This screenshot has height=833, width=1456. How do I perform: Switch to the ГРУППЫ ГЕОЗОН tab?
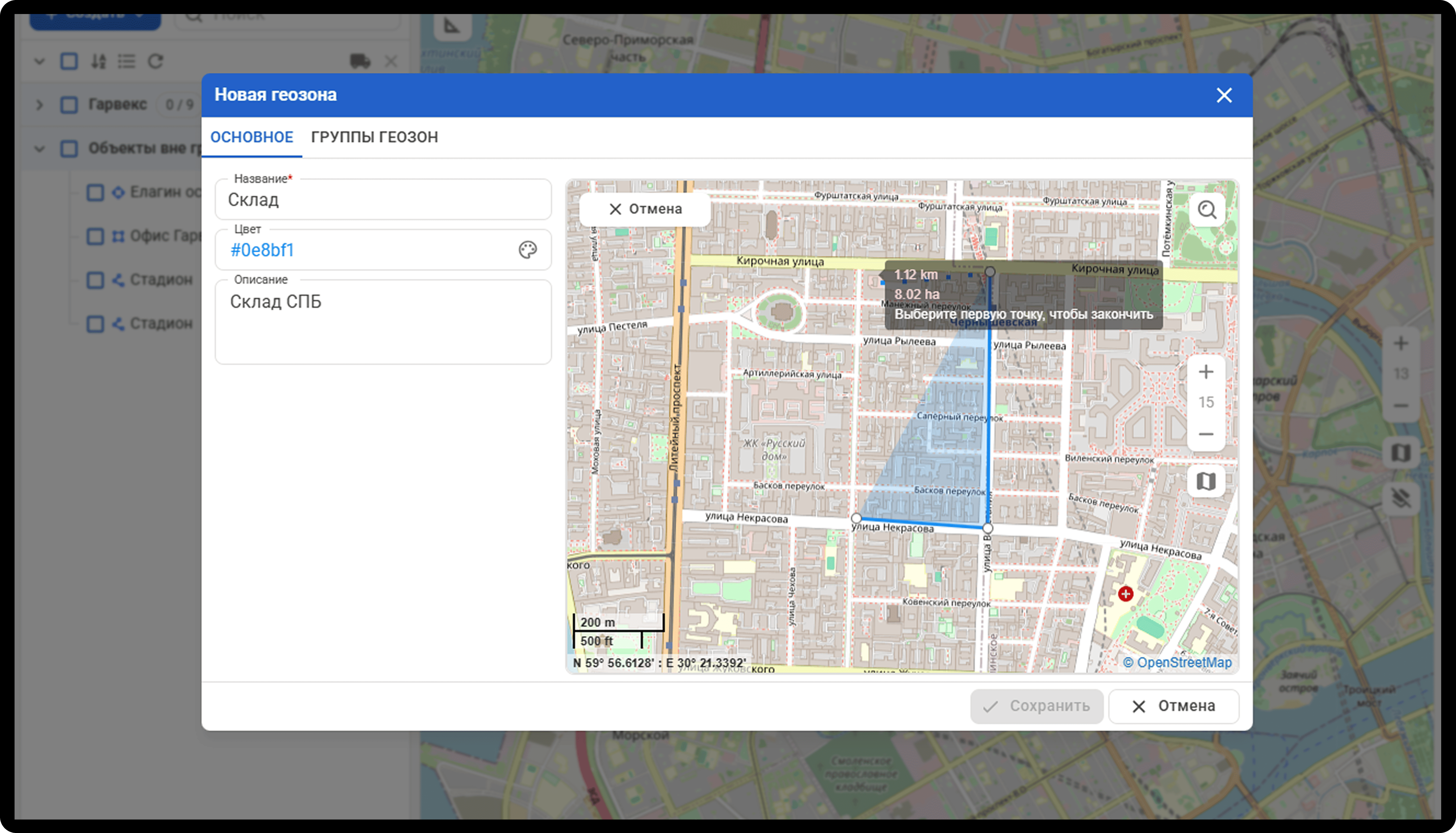(x=374, y=137)
